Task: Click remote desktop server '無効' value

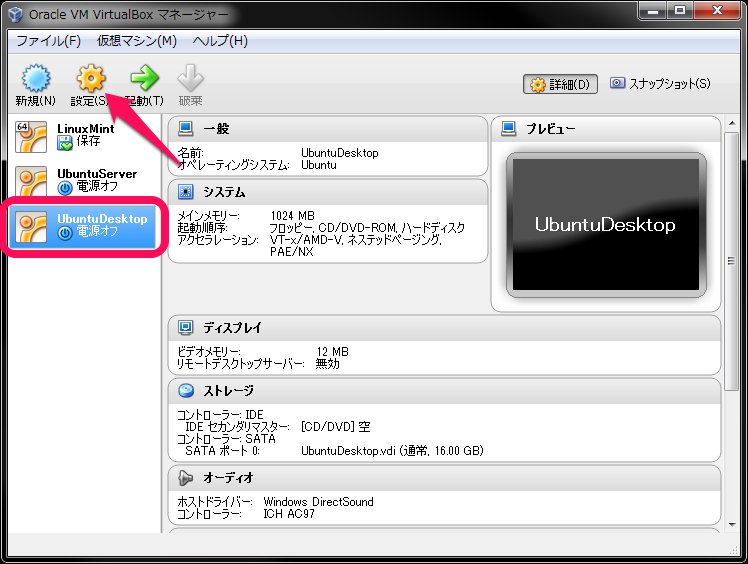Action: point(328,364)
